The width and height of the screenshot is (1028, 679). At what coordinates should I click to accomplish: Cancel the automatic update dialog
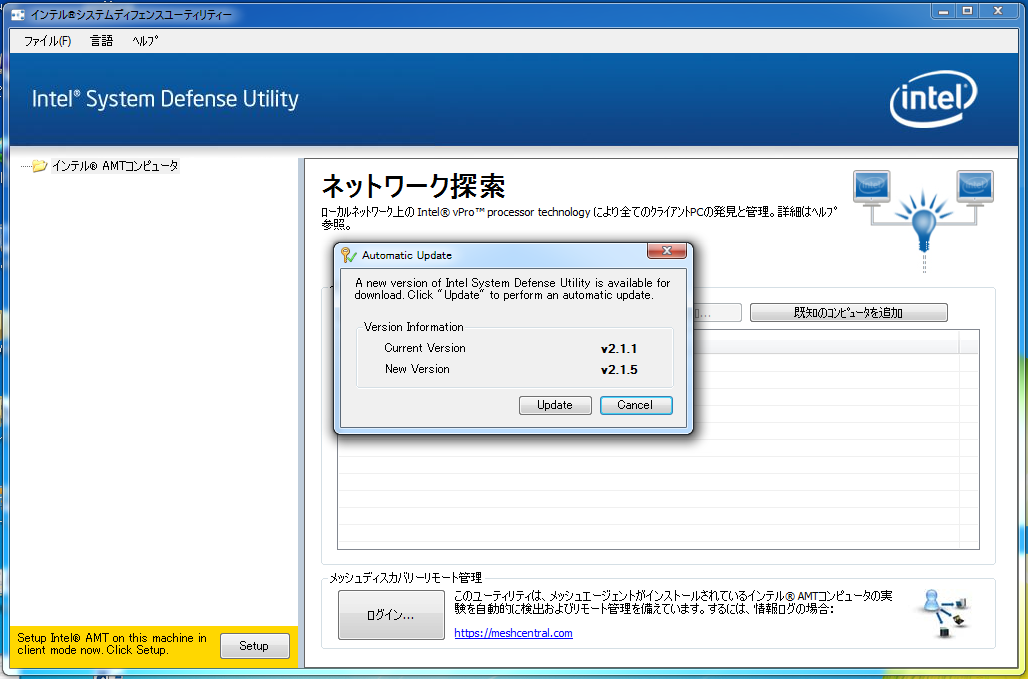point(635,405)
